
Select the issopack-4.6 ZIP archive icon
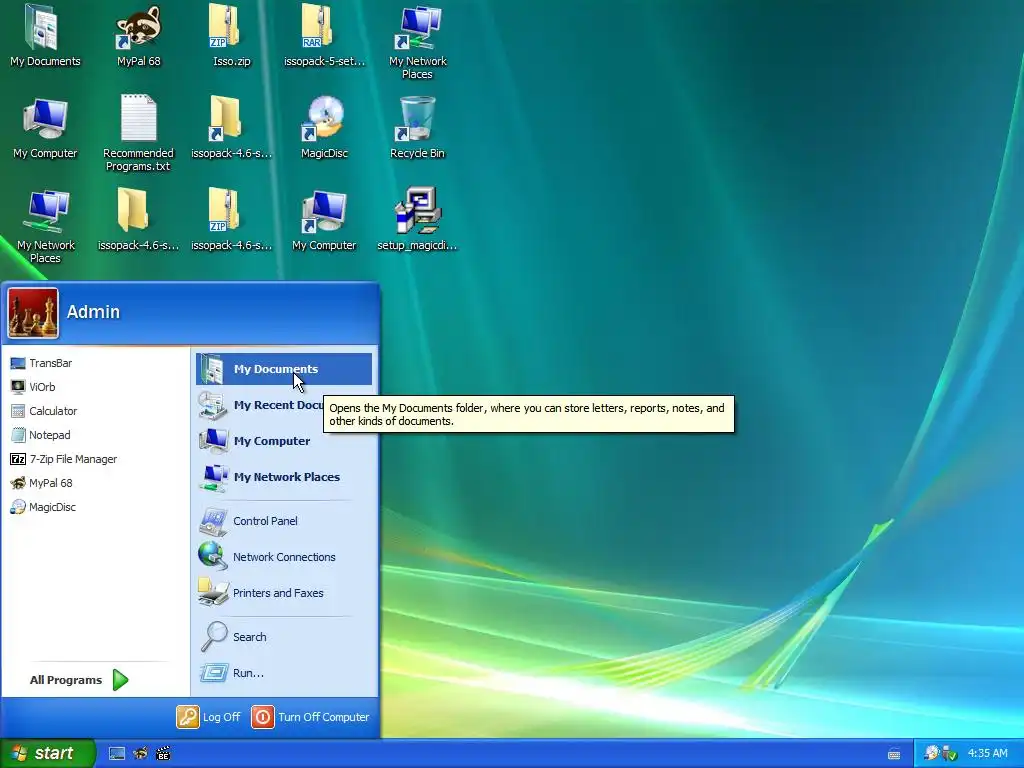click(231, 220)
